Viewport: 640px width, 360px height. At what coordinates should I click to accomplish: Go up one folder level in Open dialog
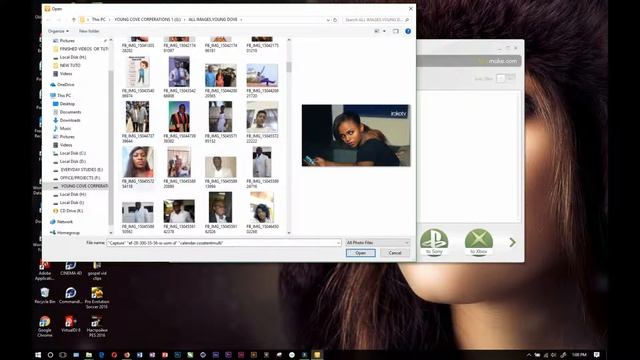(x=73, y=20)
